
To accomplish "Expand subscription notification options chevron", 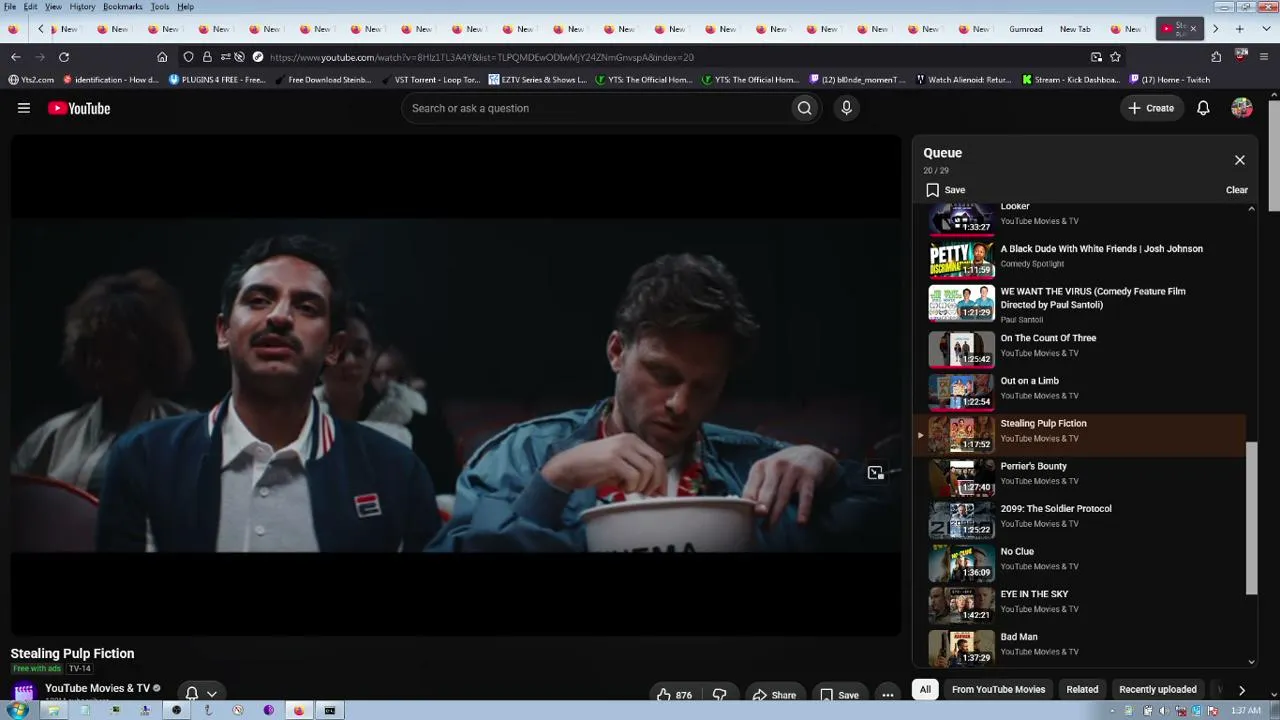I will tap(211, 693).
